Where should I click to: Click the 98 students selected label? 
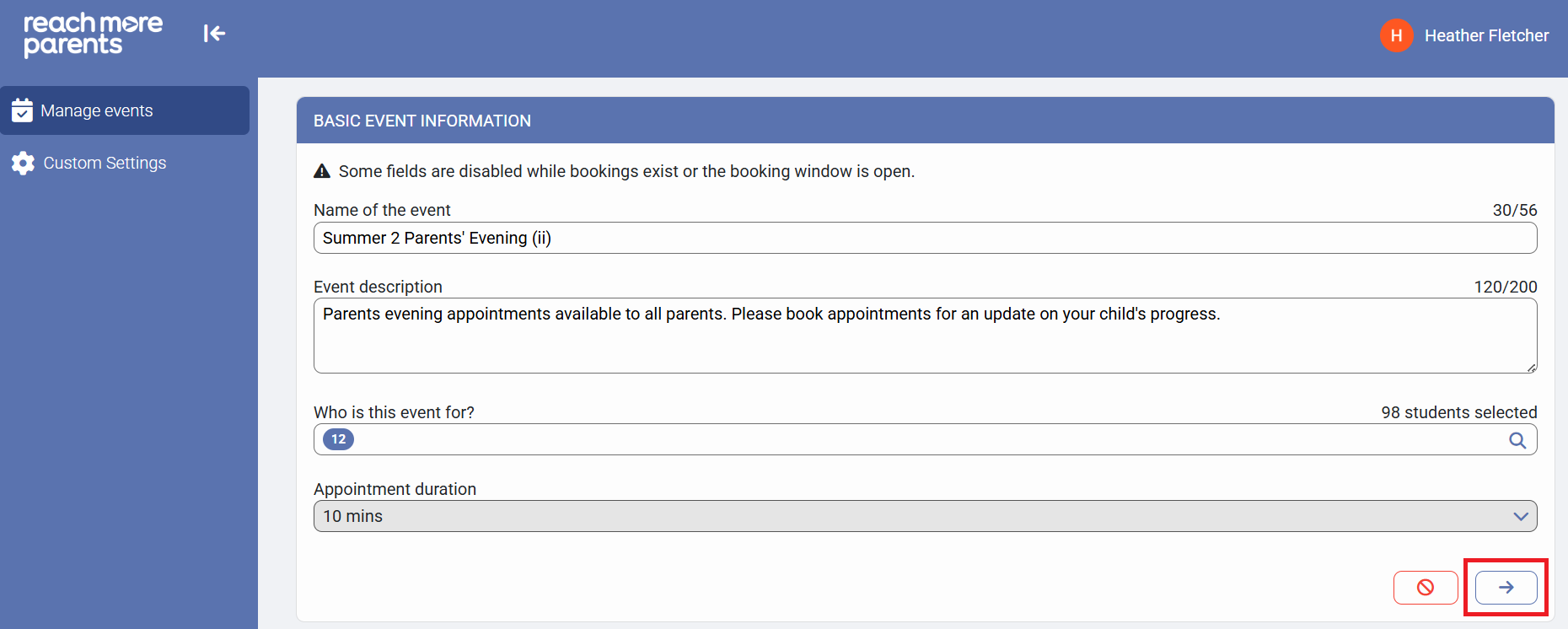click(1458, 412)
